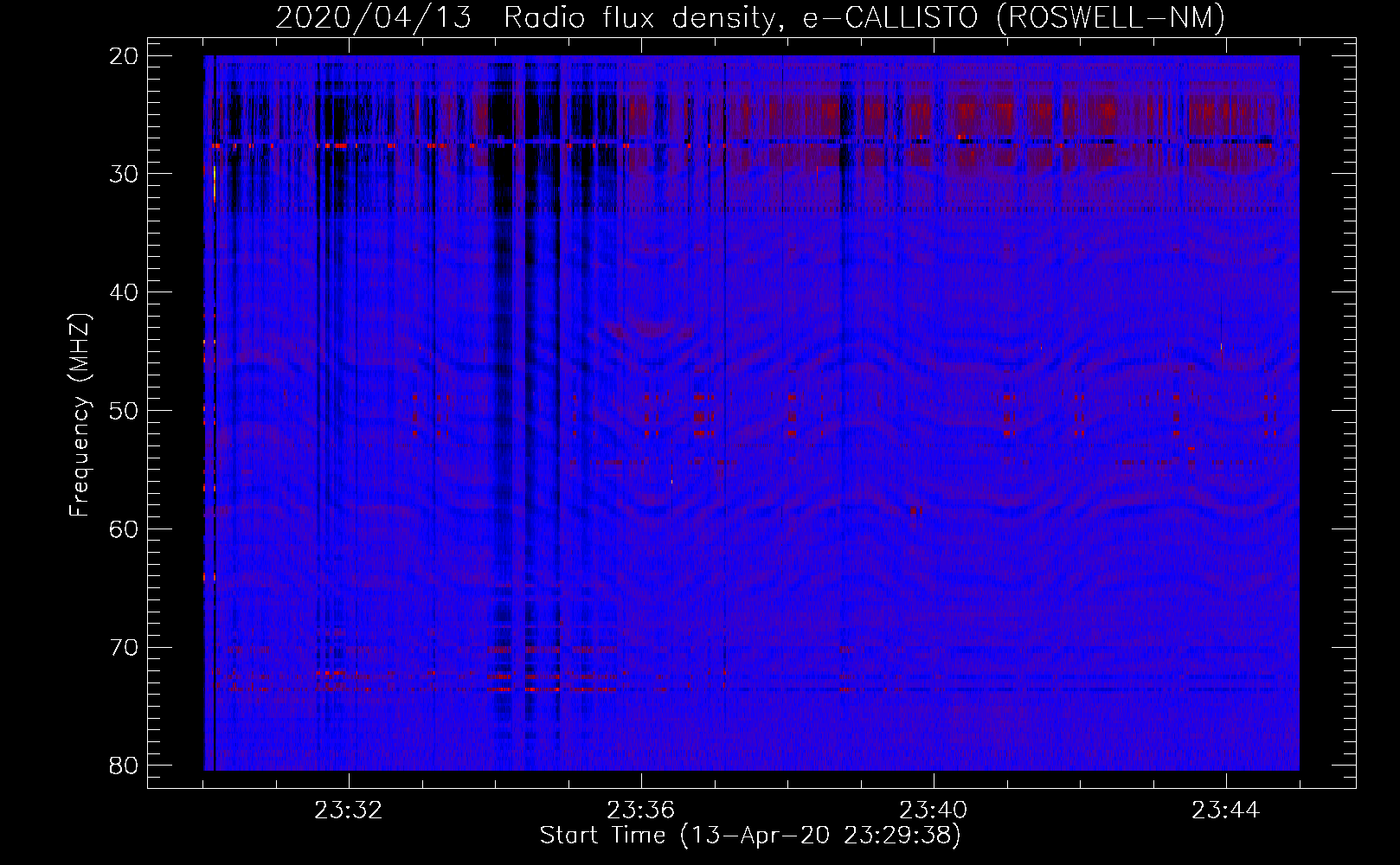Click the 20 MHz frequency tick label

coord(125,56)
